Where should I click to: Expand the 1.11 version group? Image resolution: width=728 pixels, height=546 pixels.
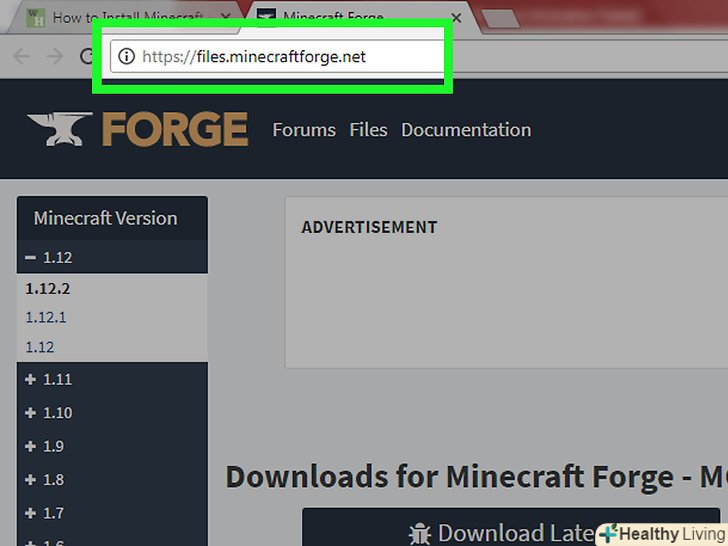[x=112, y=379]
